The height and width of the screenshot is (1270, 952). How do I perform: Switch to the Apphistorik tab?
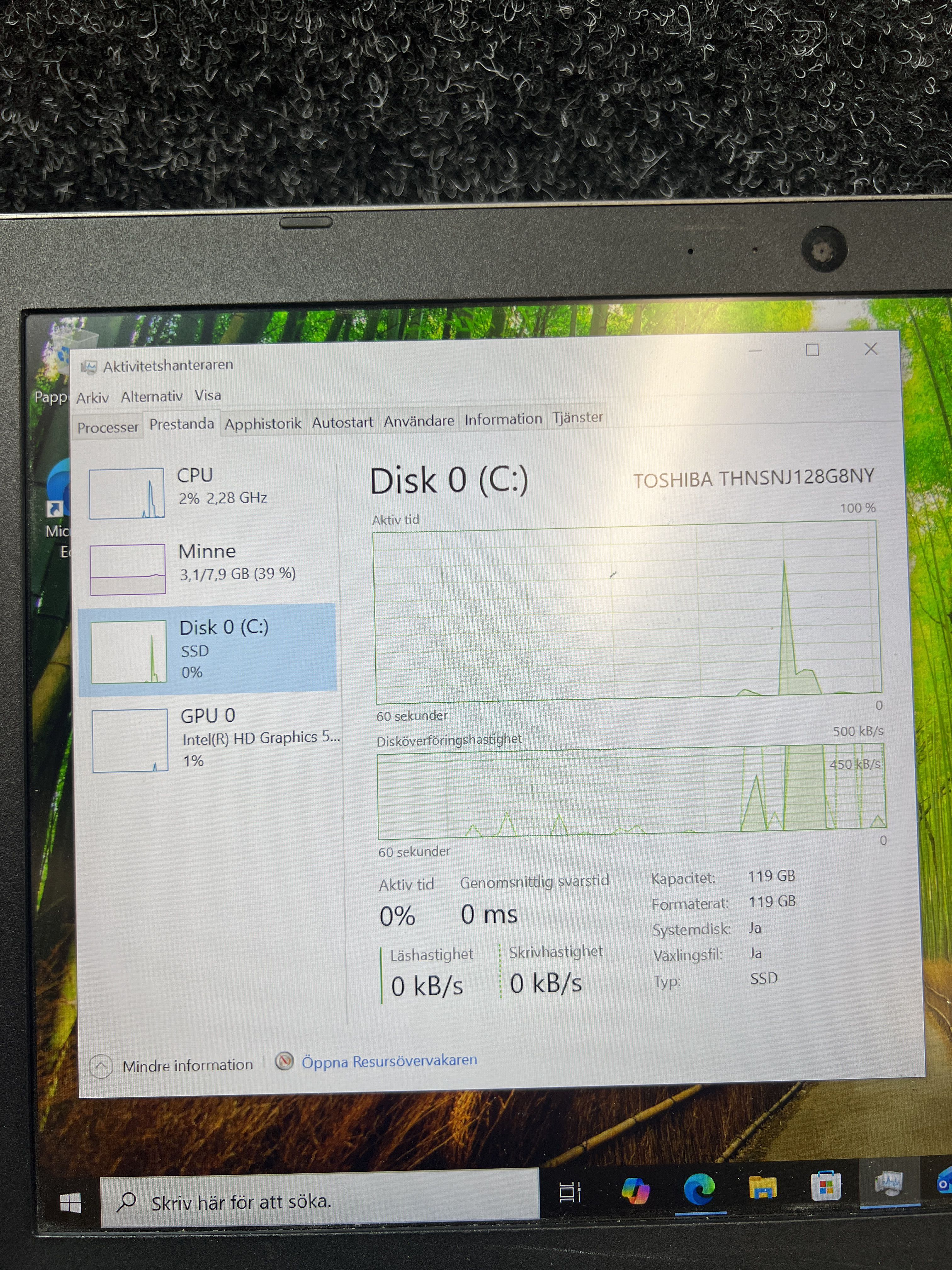[263, 424]
